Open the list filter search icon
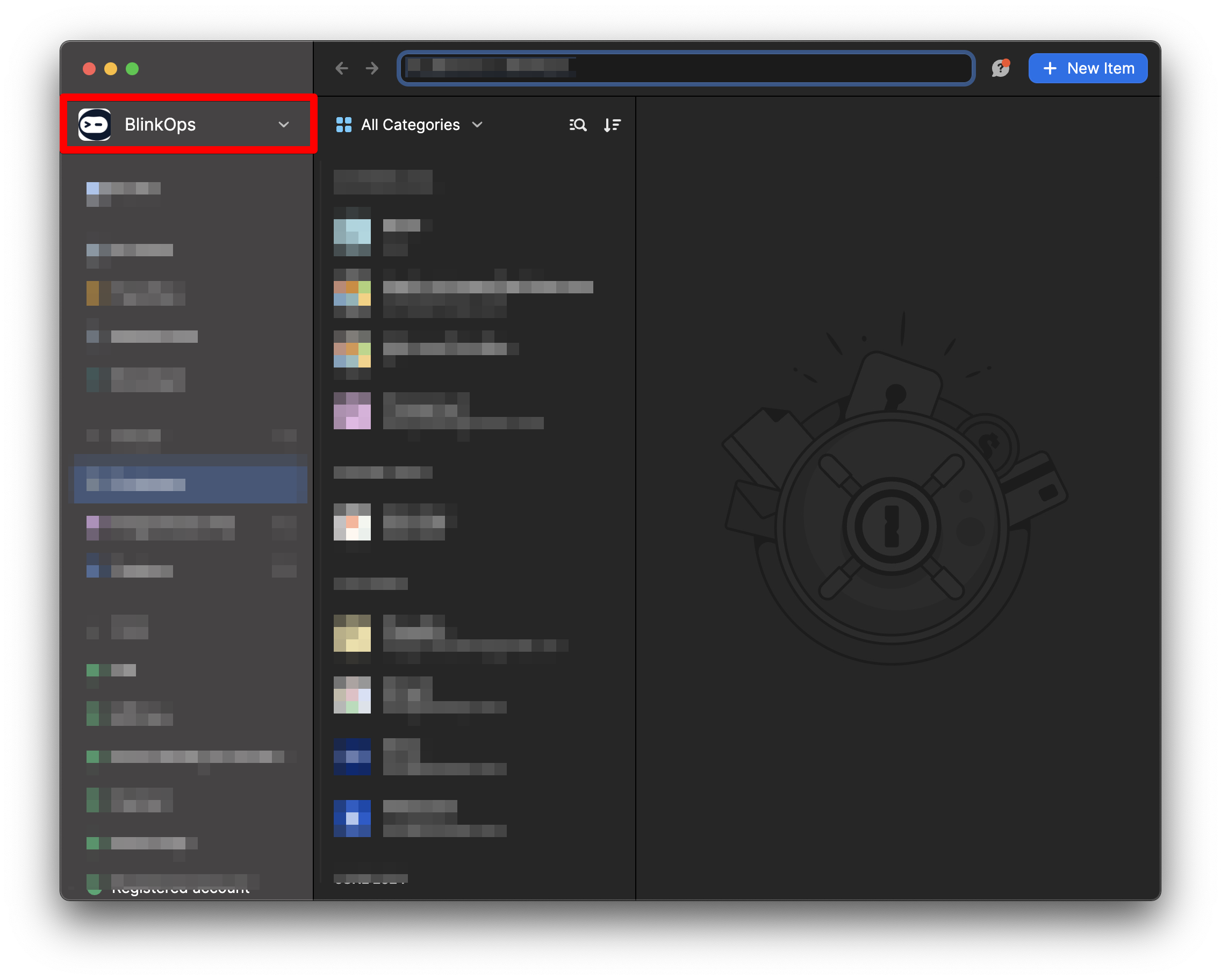Image resolution: width=1221 pixels, height=980 pixels. tap(578, 125)
